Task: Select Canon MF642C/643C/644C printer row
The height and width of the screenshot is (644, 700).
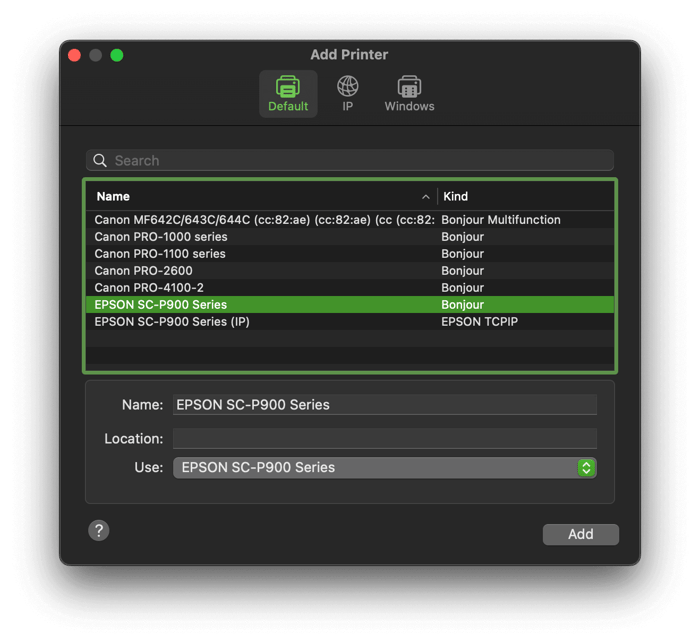Action: [x=265, y=220]
